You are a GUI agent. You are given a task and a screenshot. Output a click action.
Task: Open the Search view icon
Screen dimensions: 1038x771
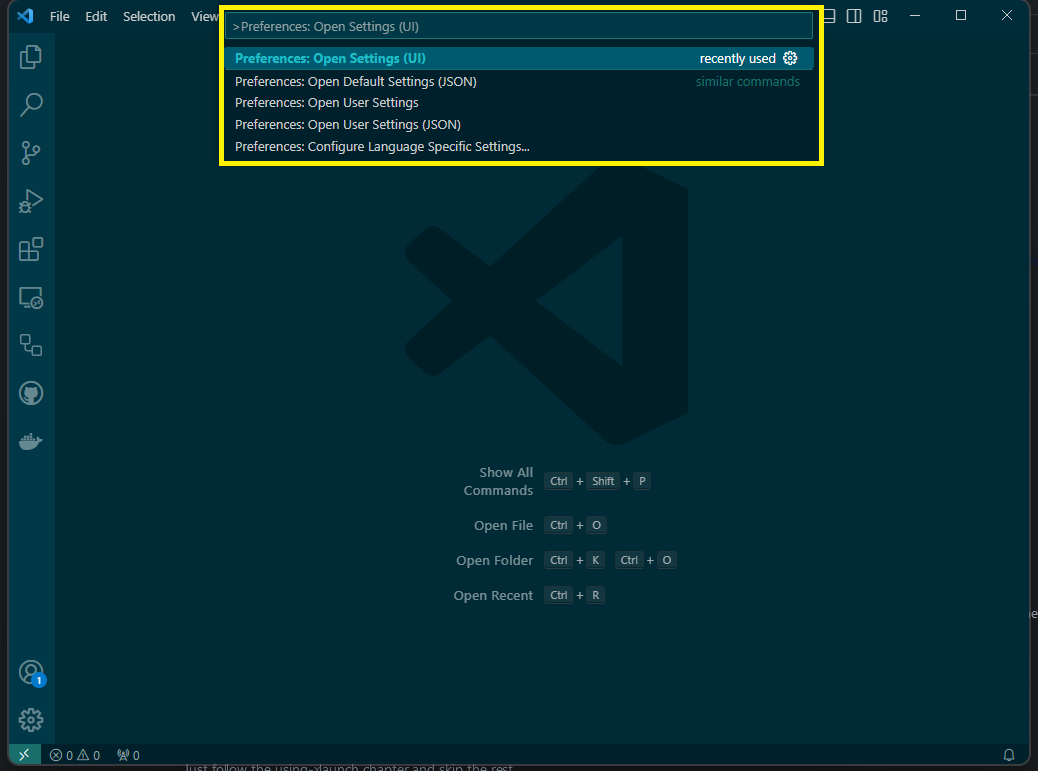coord(31,104)
